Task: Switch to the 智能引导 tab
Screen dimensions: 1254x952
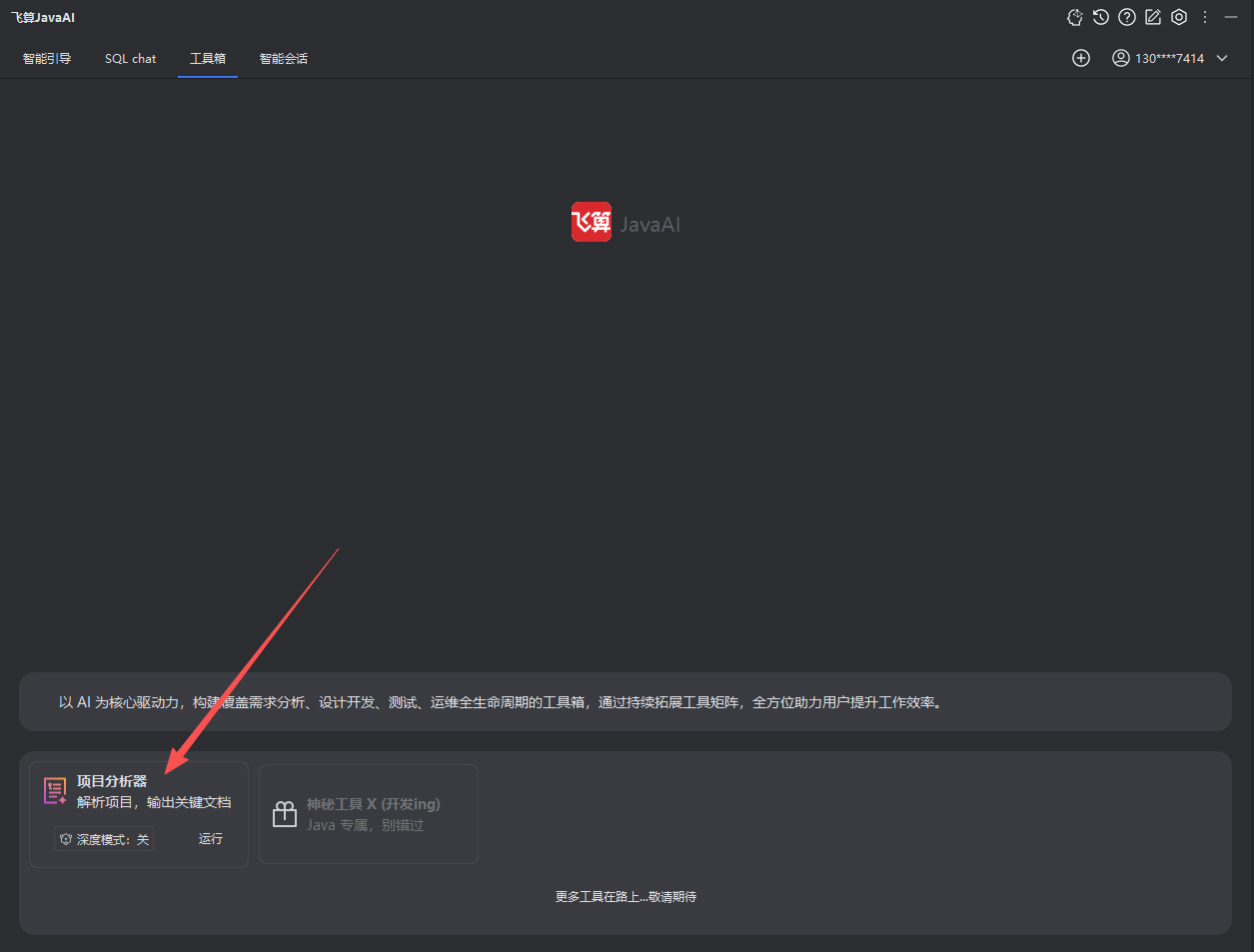Action: click(47, 59)
